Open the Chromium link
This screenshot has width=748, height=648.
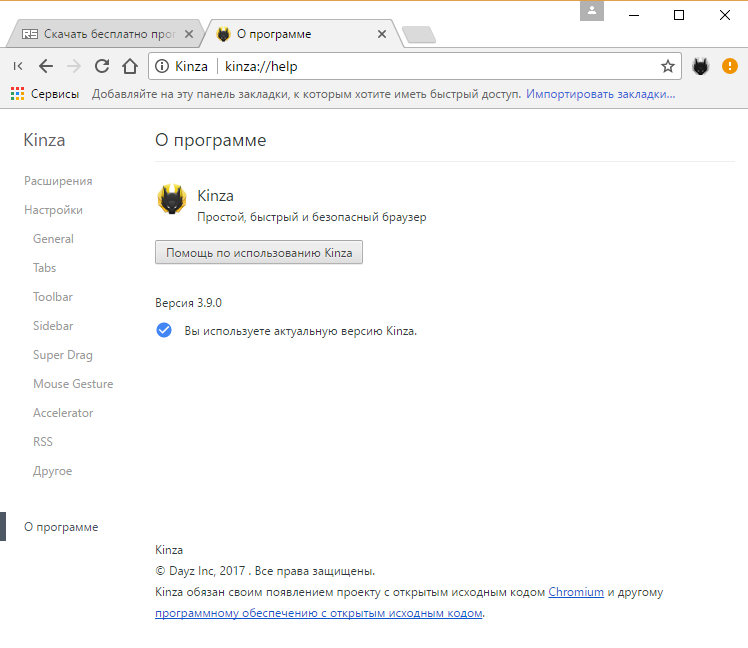[x=575, y=592]
